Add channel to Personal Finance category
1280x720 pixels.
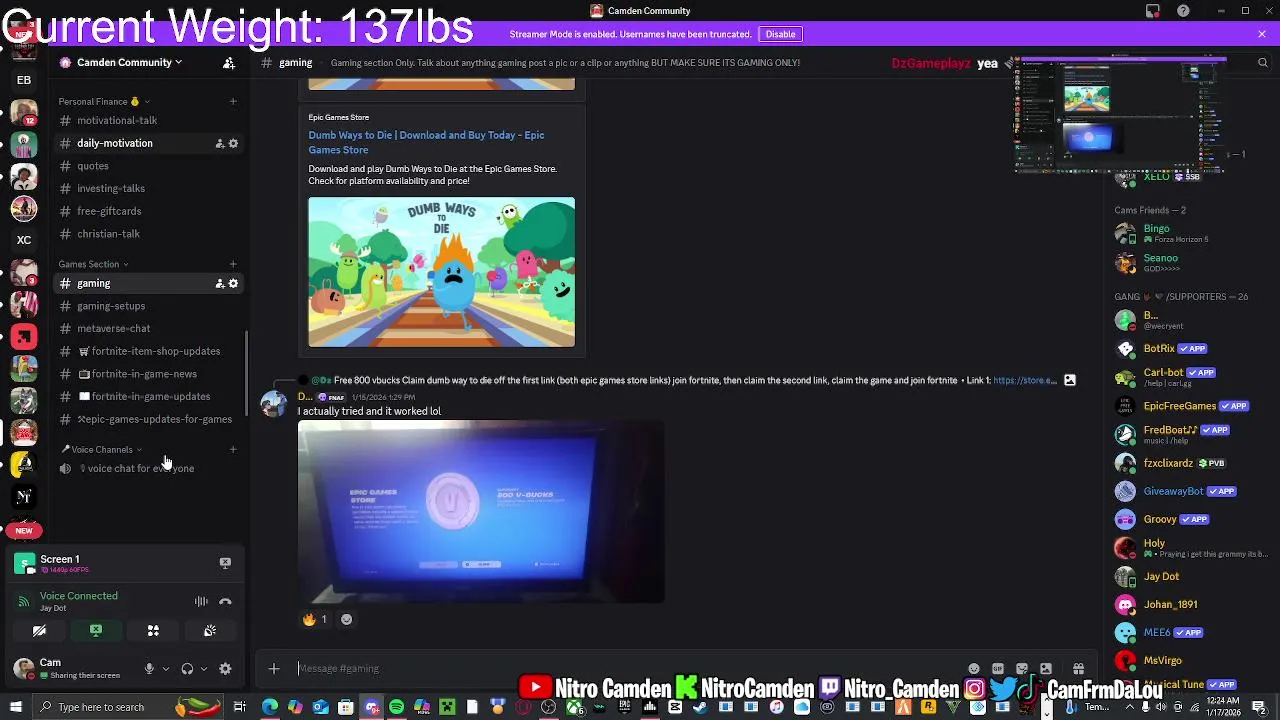tap(233, 101)
